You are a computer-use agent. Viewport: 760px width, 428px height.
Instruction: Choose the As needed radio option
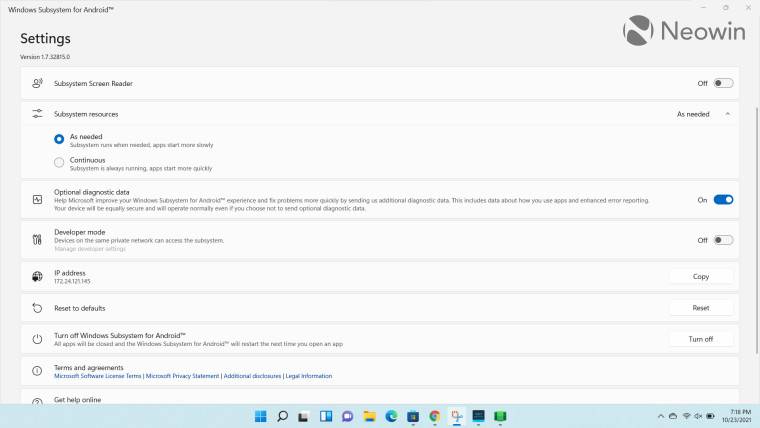pos(60,139)
